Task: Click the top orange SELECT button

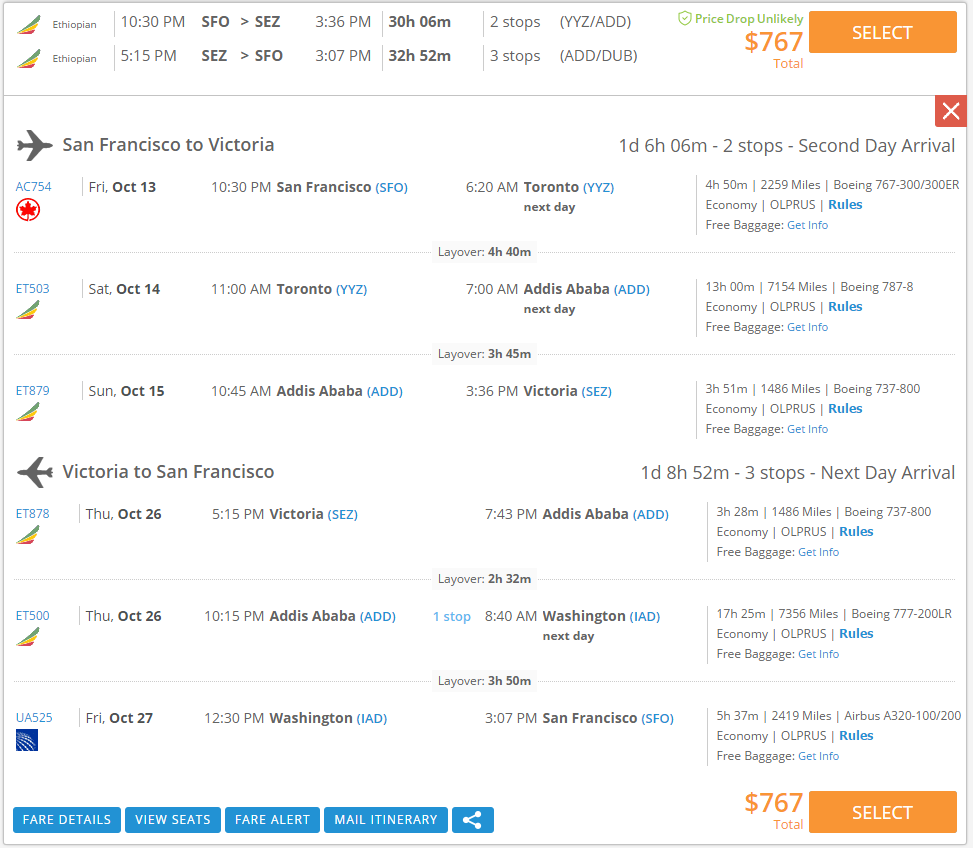Action: point(882,32)
